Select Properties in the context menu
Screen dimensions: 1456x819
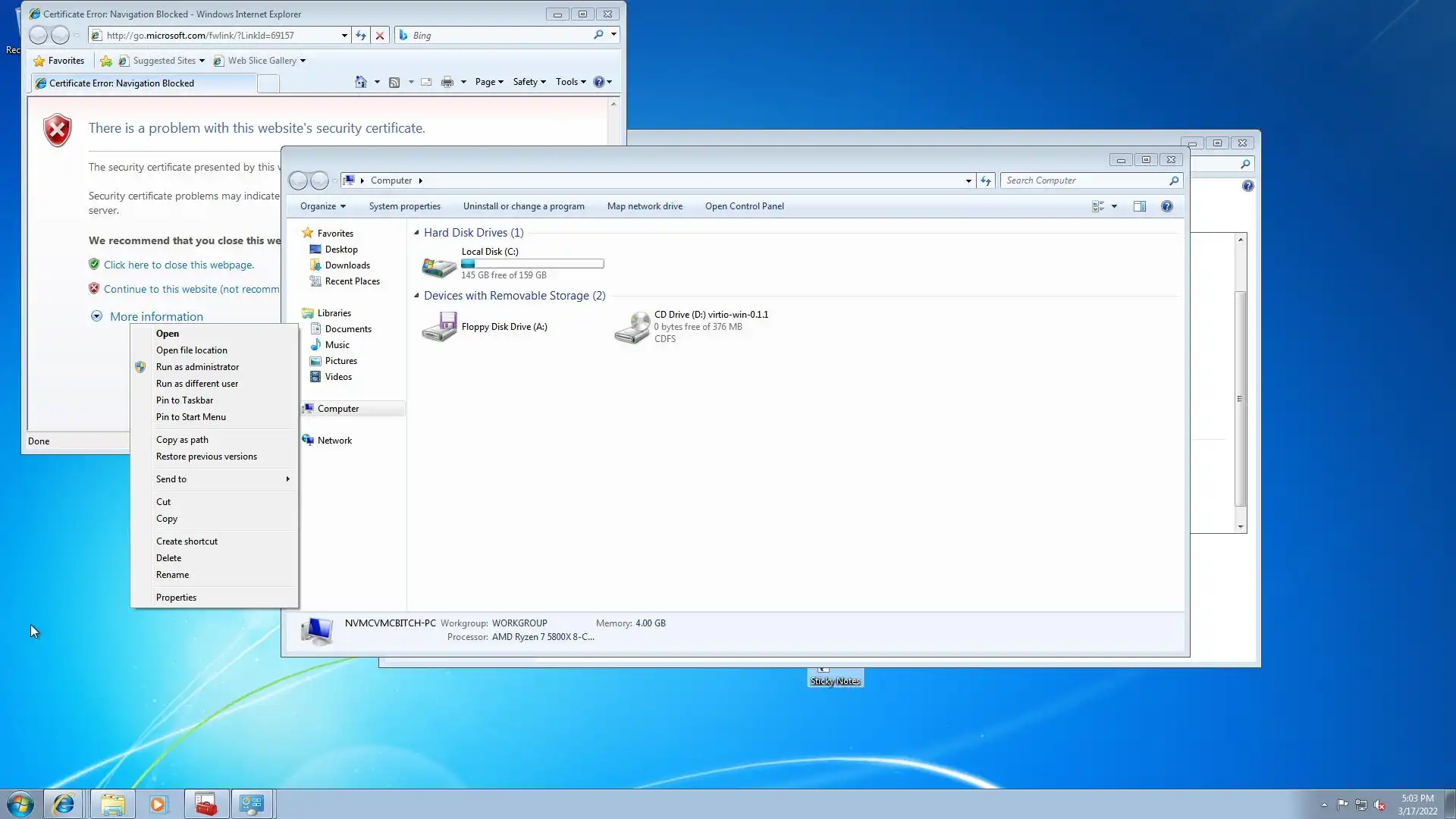coord(176,598)
